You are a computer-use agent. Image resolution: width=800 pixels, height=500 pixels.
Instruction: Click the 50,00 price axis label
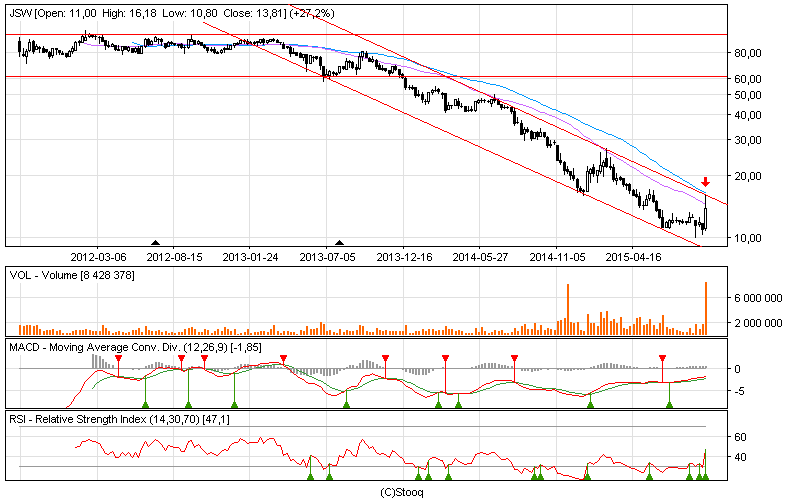pyautogui.click(x=747, y=95)
